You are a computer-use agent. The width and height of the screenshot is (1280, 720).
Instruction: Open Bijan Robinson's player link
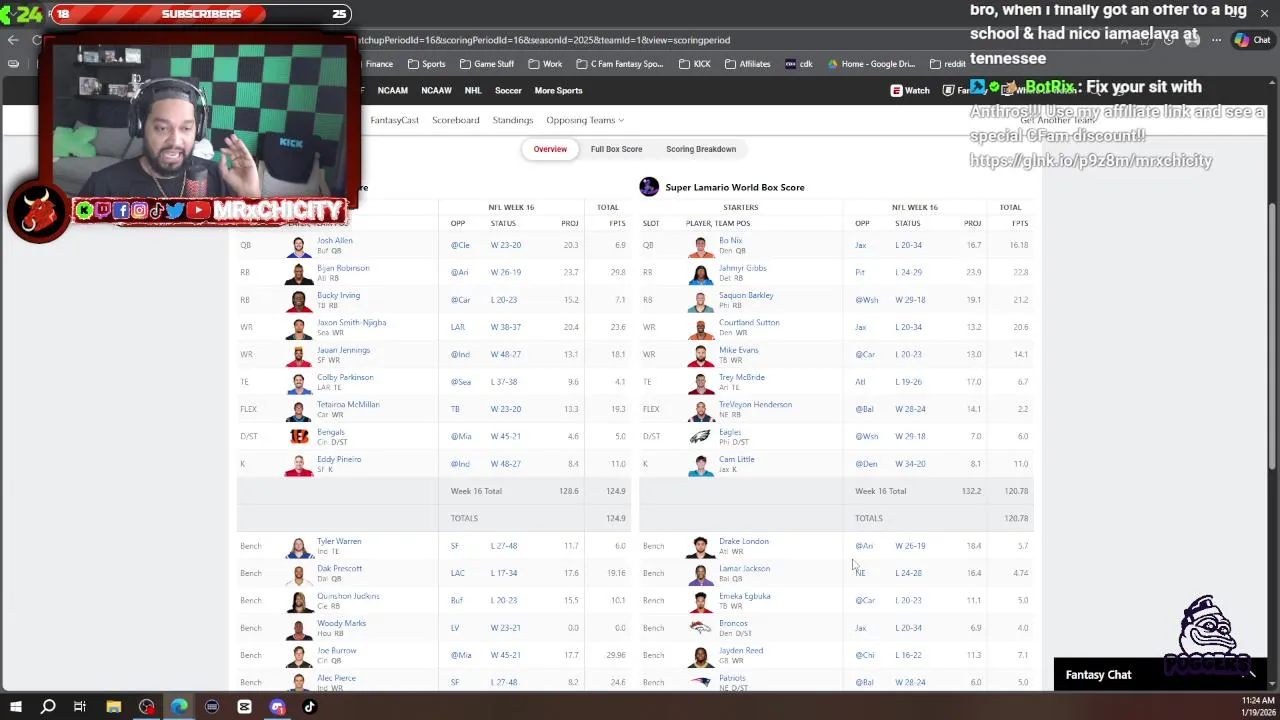click(x=343, y=268)
